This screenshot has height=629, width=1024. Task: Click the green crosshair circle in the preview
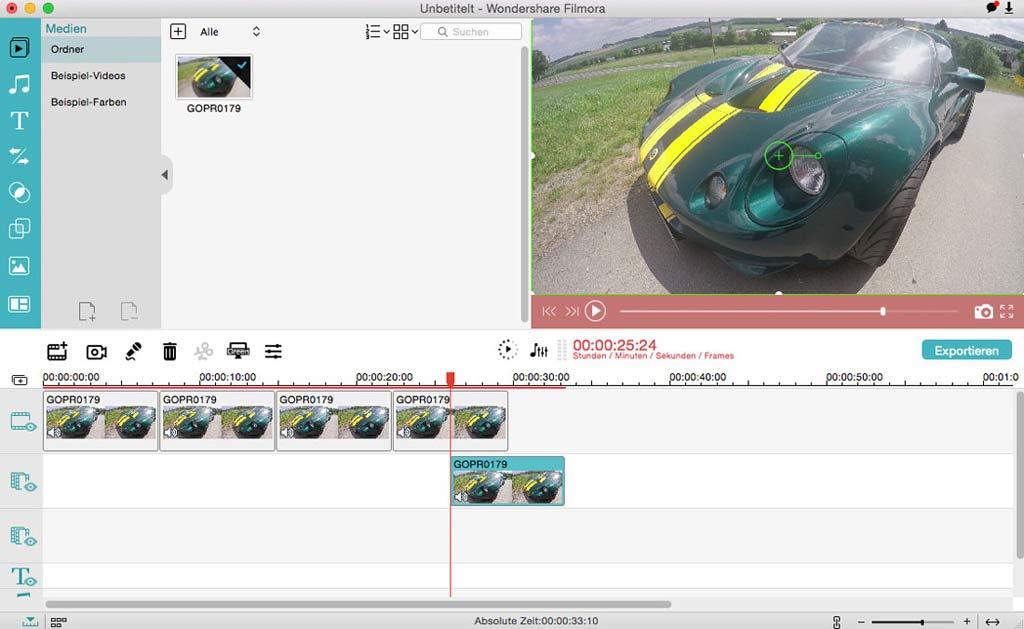pos(778,155)
